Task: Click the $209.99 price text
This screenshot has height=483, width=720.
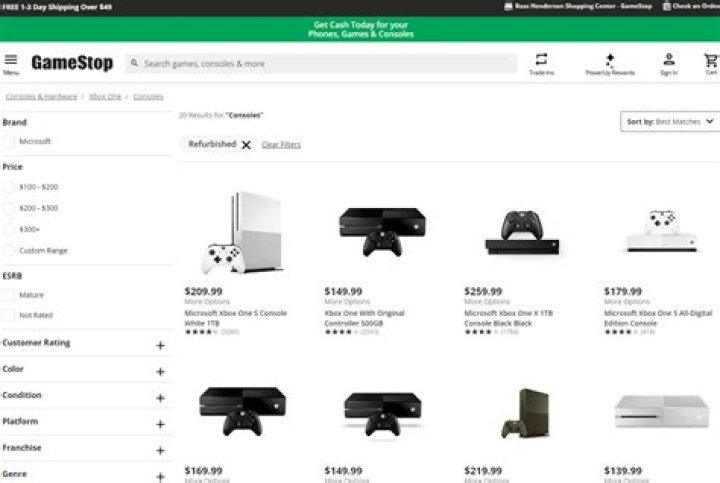Action: (x=203, y=291)
